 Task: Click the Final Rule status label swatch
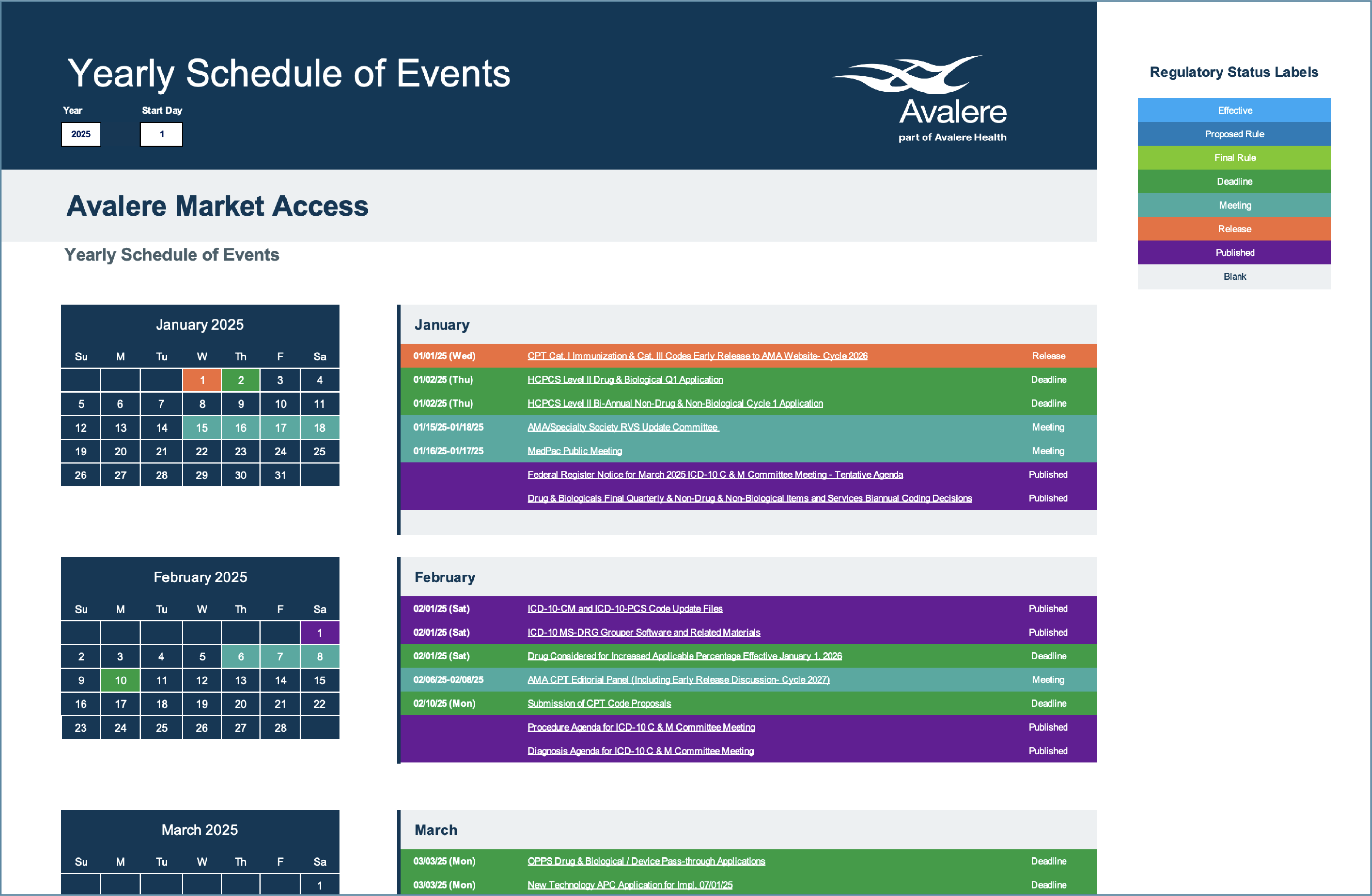[1234, 157]
